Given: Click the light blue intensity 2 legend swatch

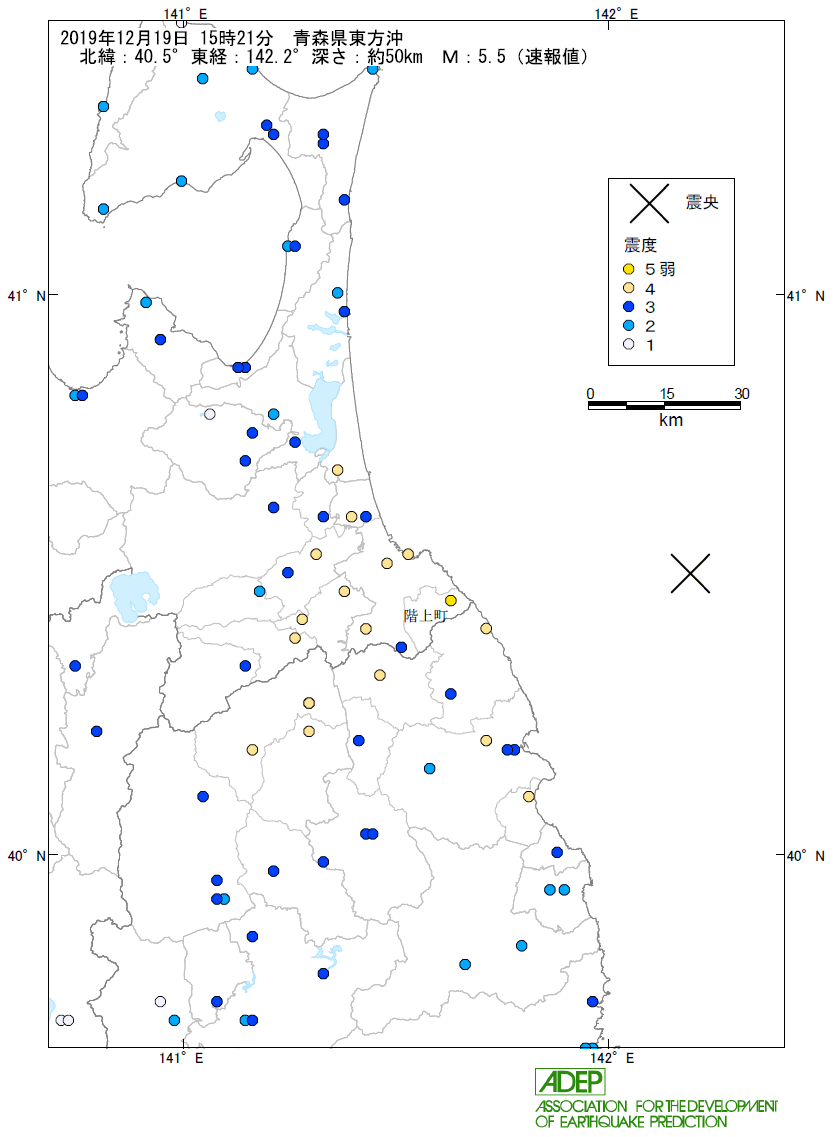Looking at the screenshot, I should [628, 326].
